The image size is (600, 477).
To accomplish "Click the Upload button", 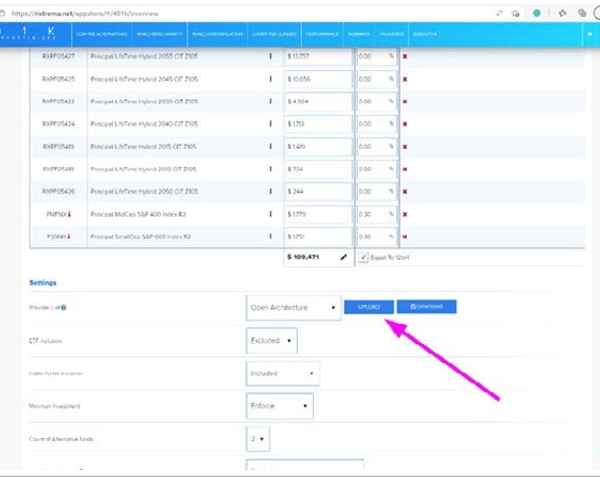I will [368, 306].
